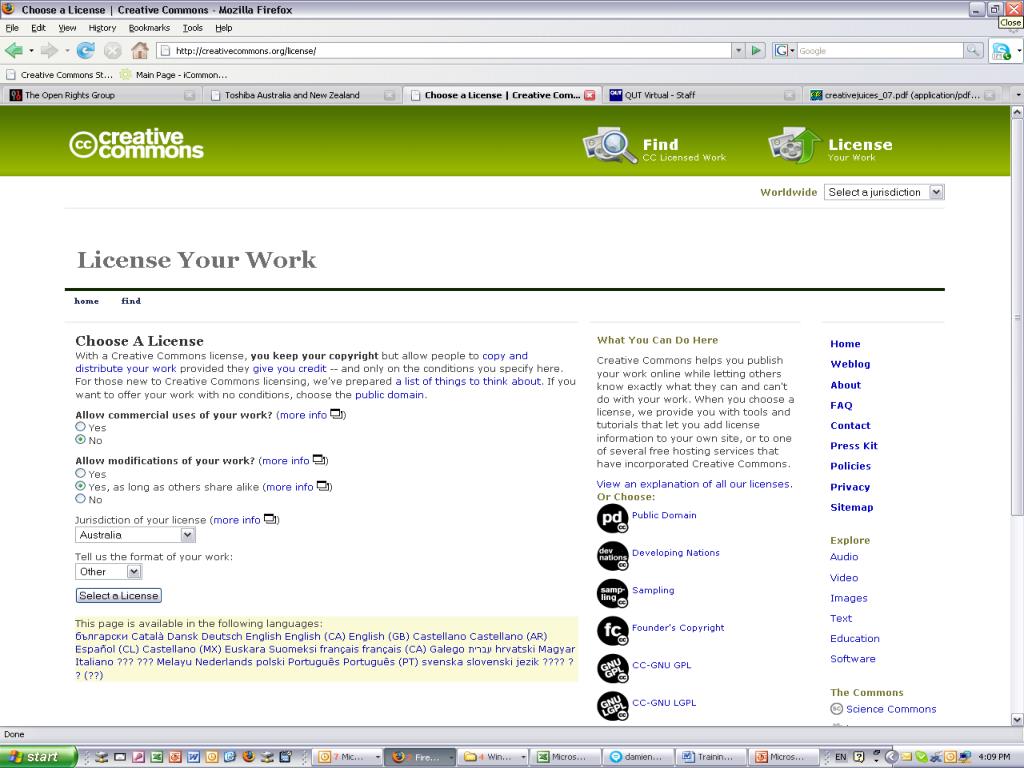Select Yes for allow commercial uses
The height and width of the screenshot is (768, 1024).
click(80, 426)
